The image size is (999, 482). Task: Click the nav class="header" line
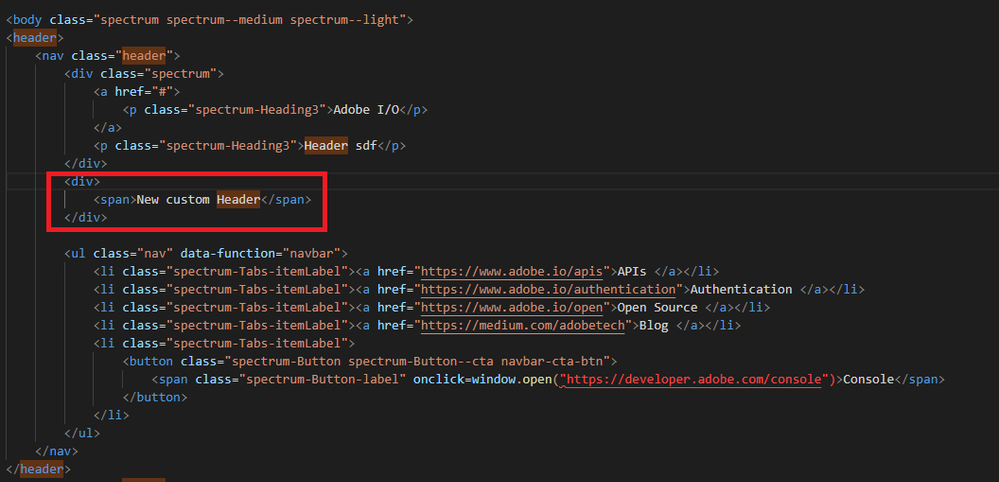pos(108,56)
